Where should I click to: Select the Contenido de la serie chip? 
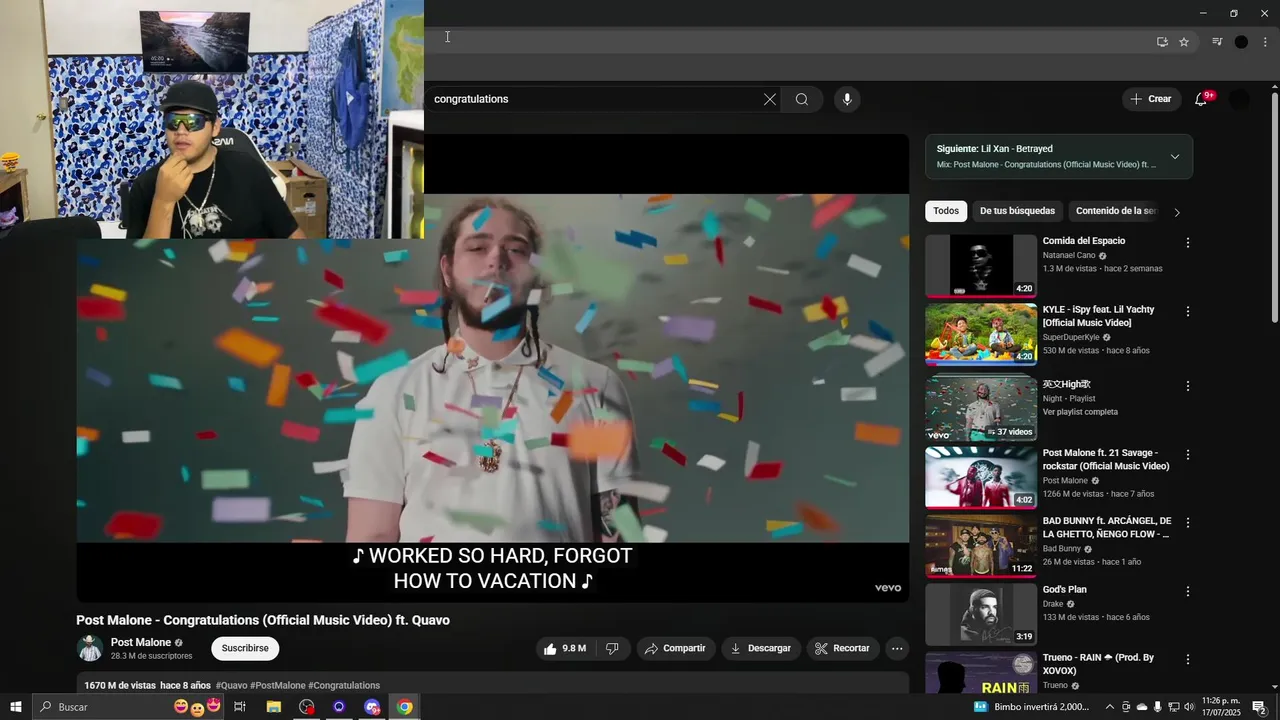[1115, 211]
